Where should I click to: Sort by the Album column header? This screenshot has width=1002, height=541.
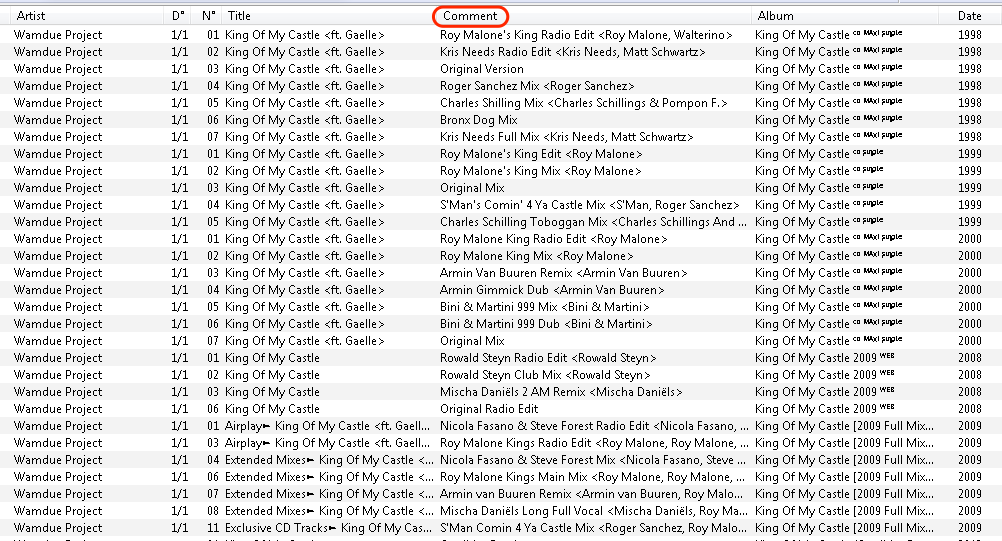(775, 16)
